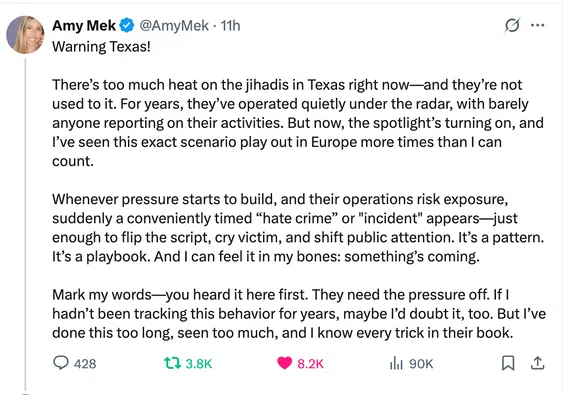Click the paragraph starting "Mark my words"
Viewport: 568px width, 395px height.
(299, 314)
